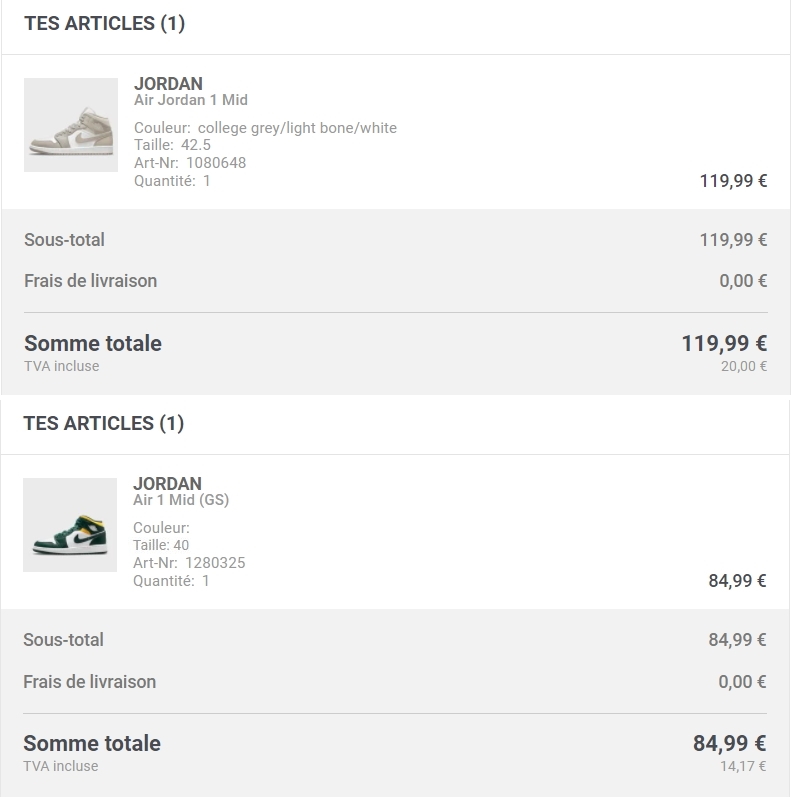791x800 pixels.
Task: Click the first TES ARTICLES (1) header
Action: coord(105,23)
